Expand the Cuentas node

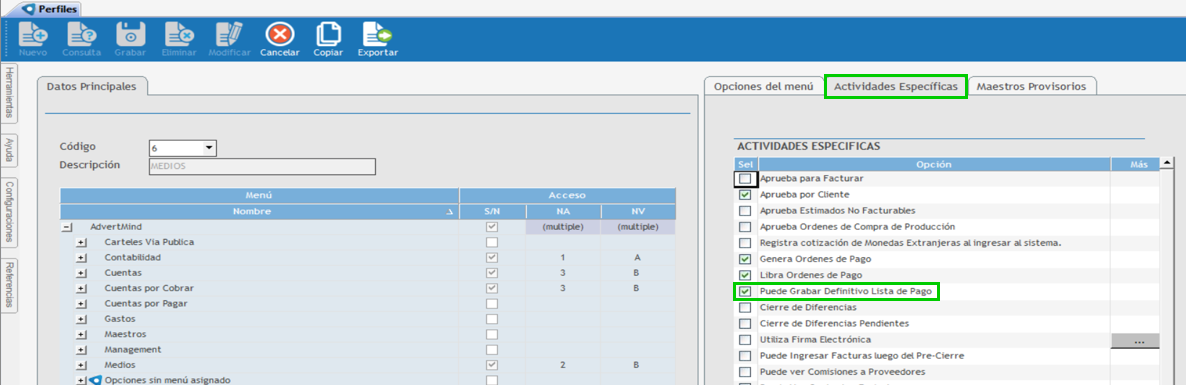[x=82, y=272]
